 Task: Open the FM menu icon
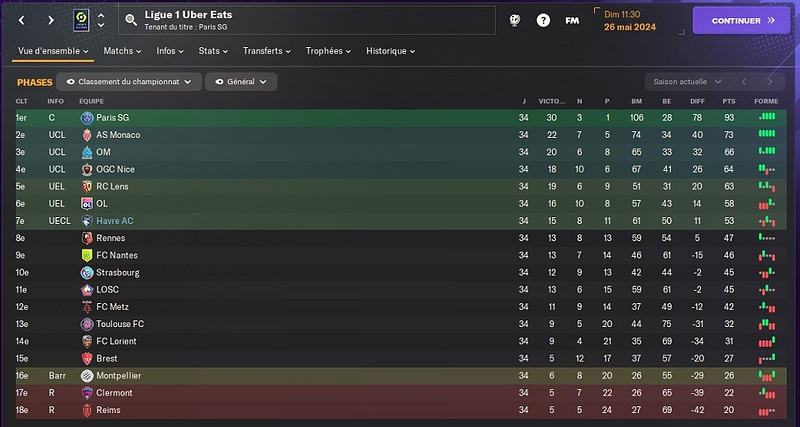tap(572, 20)
